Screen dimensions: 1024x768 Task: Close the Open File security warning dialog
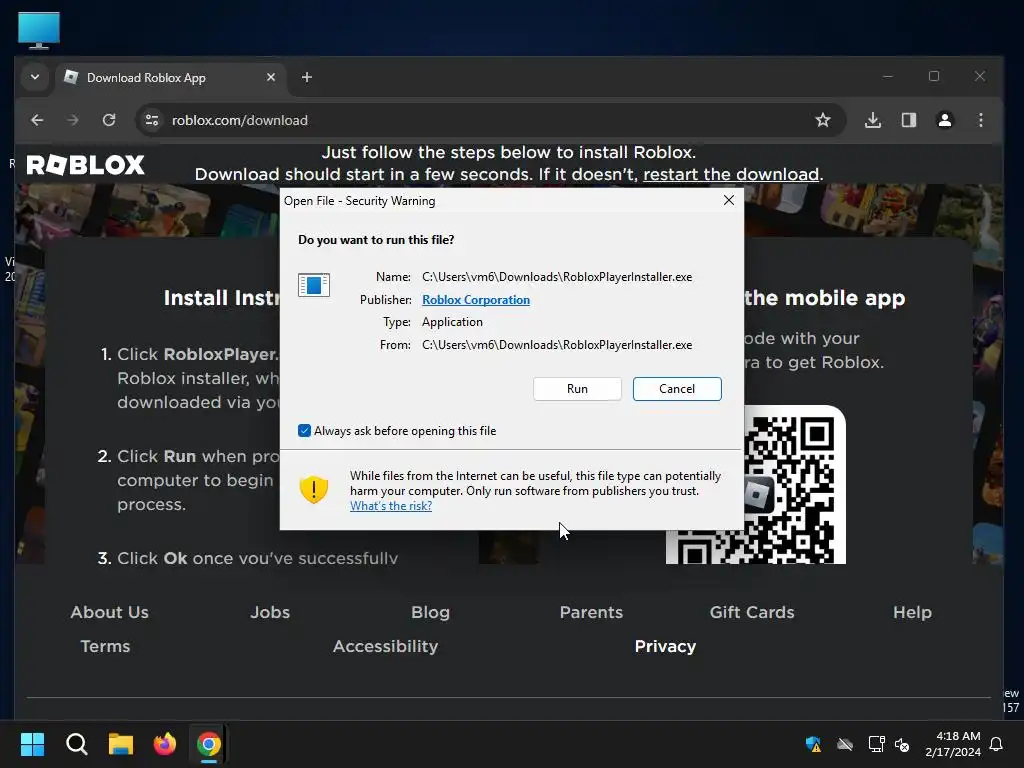(729, 200)
